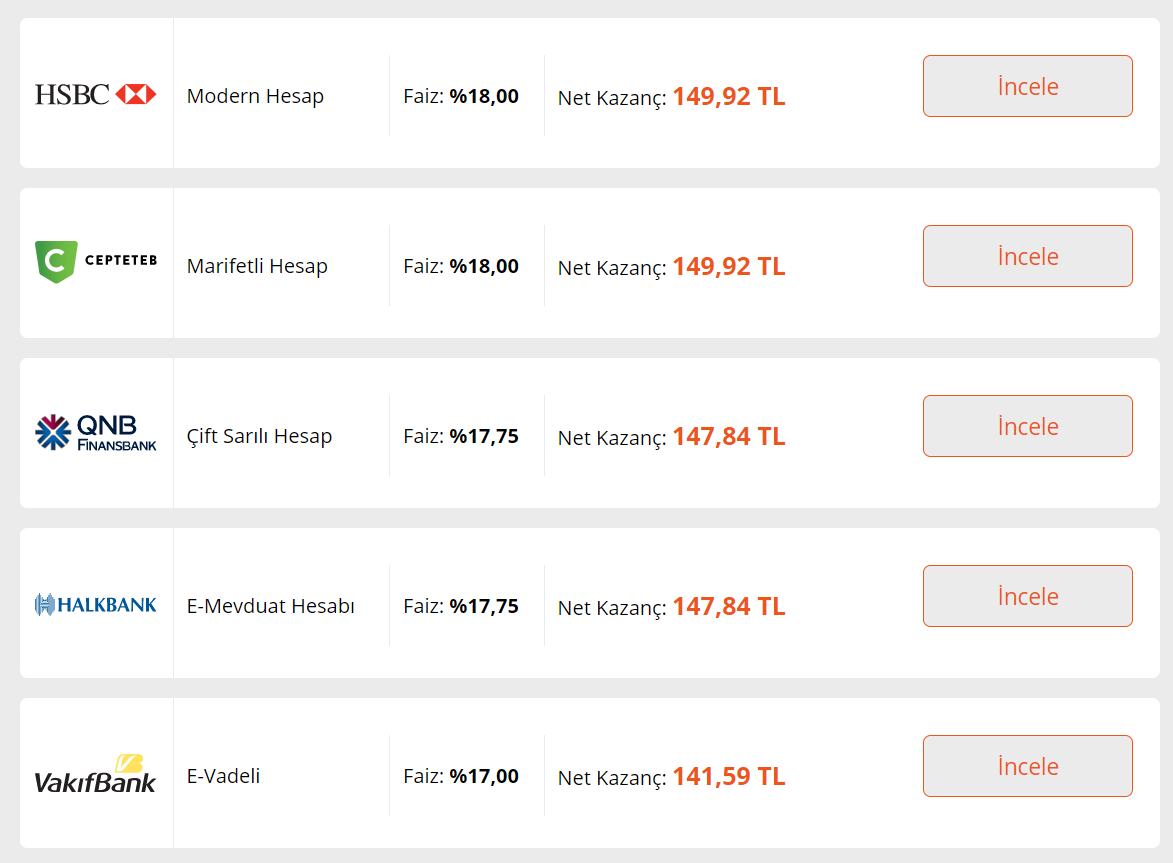Viewport: 1173px width, 863px height.
Task: Select the E-Vadeli account name
Action: click(223, 776)
